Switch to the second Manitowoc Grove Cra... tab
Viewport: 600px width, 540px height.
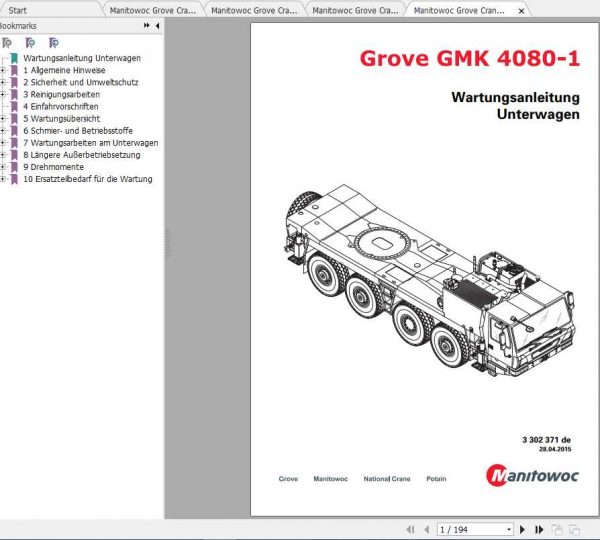[254, 10]
